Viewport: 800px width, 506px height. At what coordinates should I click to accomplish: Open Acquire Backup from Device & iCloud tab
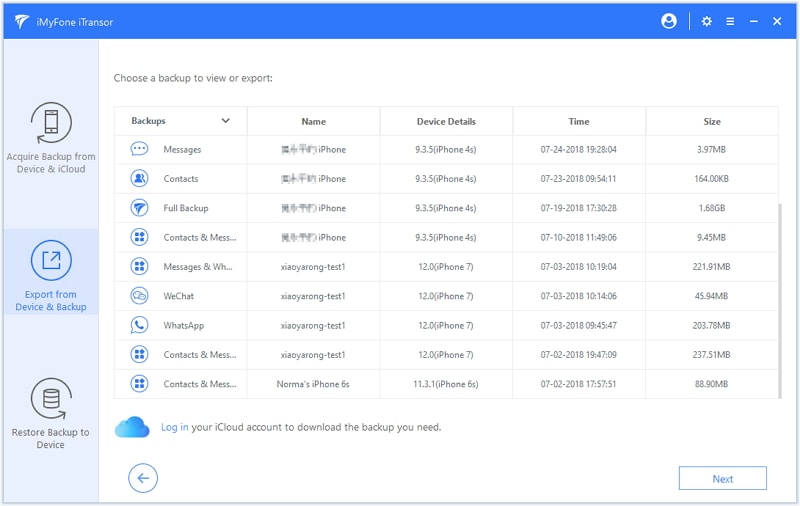coord(51,138)
